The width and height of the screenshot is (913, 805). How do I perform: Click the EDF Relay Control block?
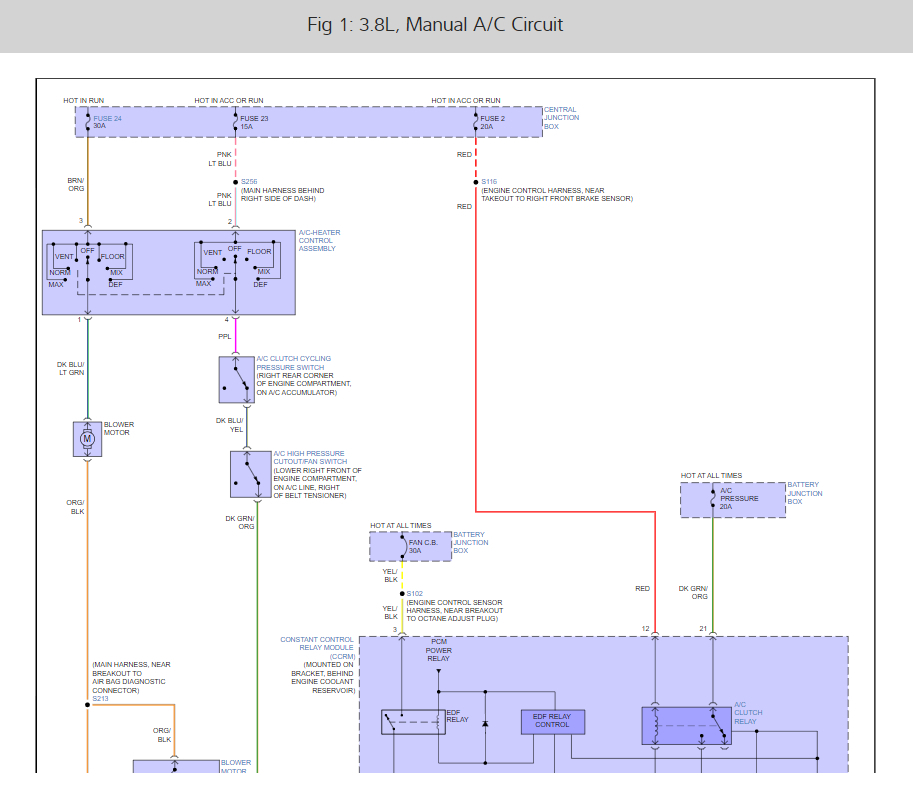click(553, 721)
